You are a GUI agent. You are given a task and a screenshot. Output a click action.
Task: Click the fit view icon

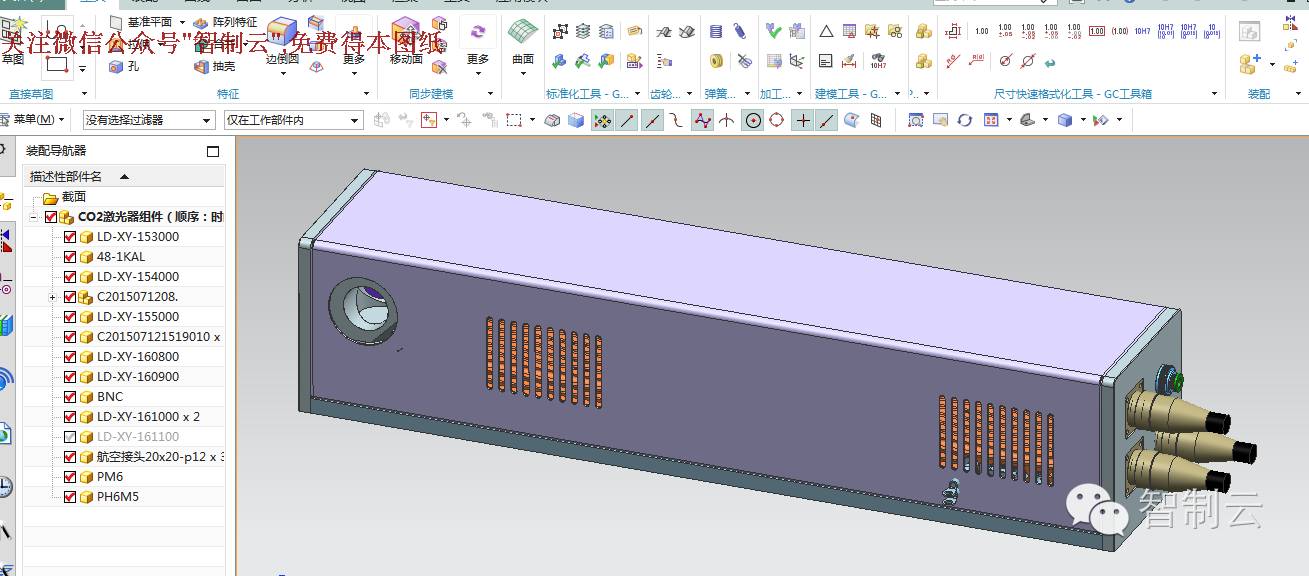click(x=915, y=120)
